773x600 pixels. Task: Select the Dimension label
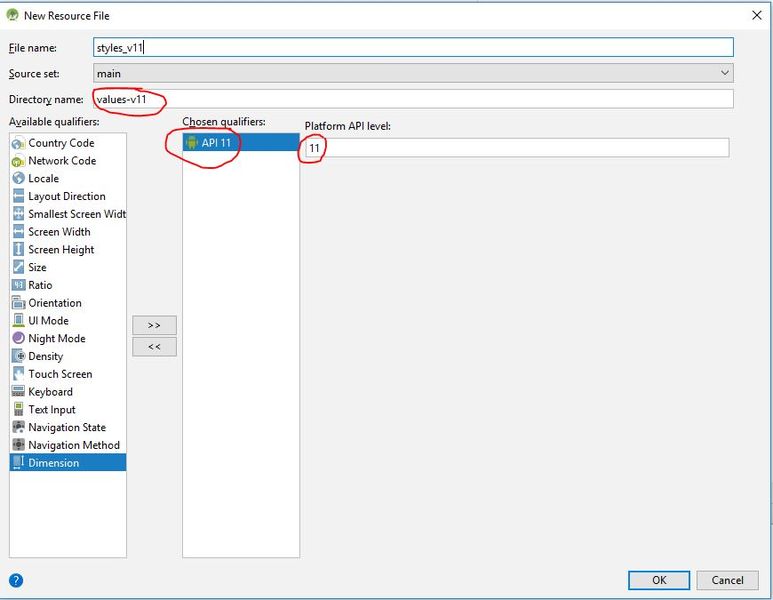[53, 462]
